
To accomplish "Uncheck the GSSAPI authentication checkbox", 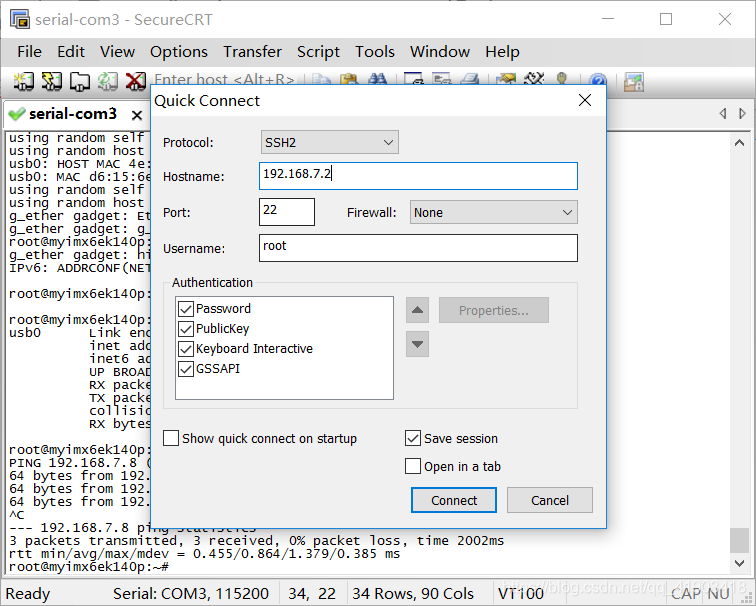I will (186, 369).
